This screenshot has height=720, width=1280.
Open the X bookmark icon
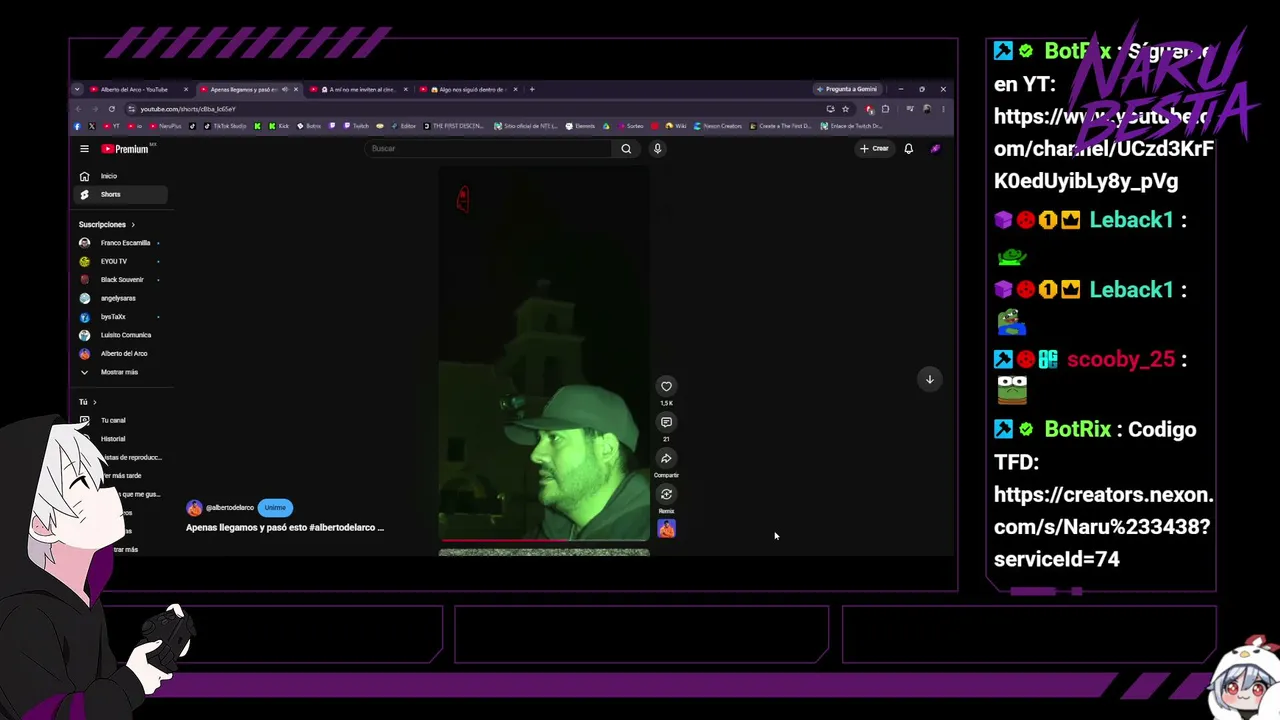coord(91,126)
